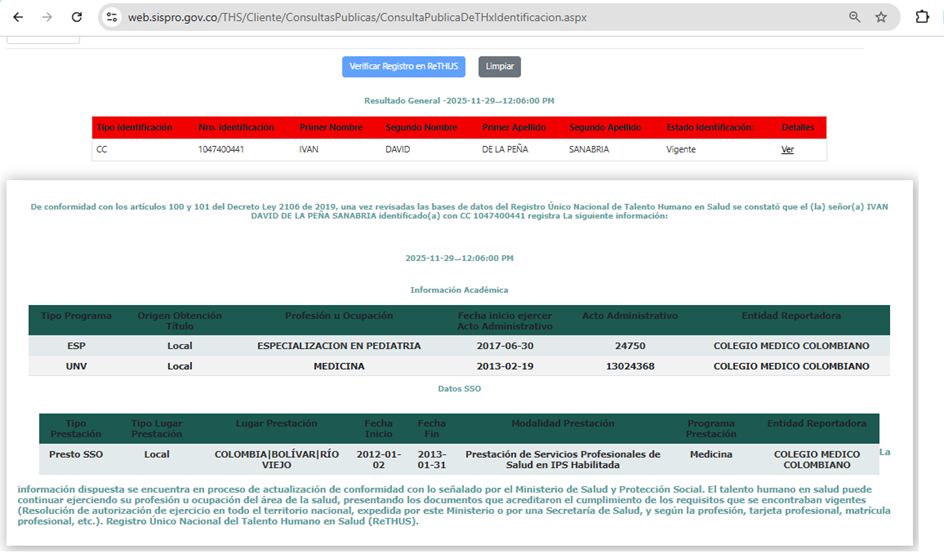Click the identification number 1047400441 cell
Screen dimensions: 944x553
pos(221,150)
